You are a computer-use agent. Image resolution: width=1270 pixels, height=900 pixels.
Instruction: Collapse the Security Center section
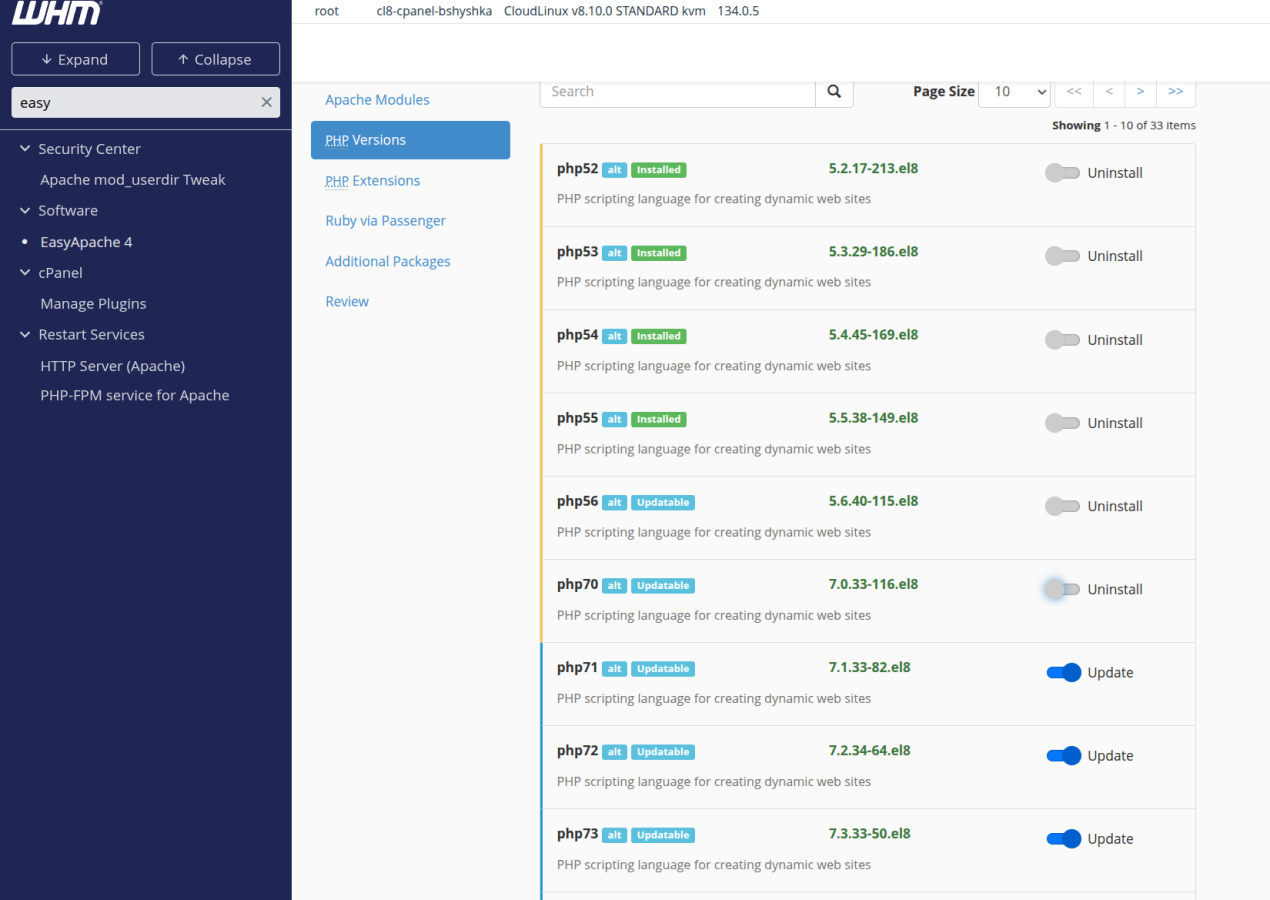click(25, 149)
